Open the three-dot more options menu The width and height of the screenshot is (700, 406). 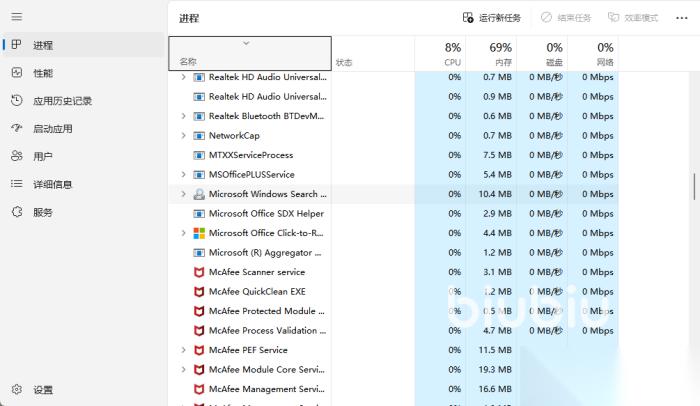click(682, 18)
